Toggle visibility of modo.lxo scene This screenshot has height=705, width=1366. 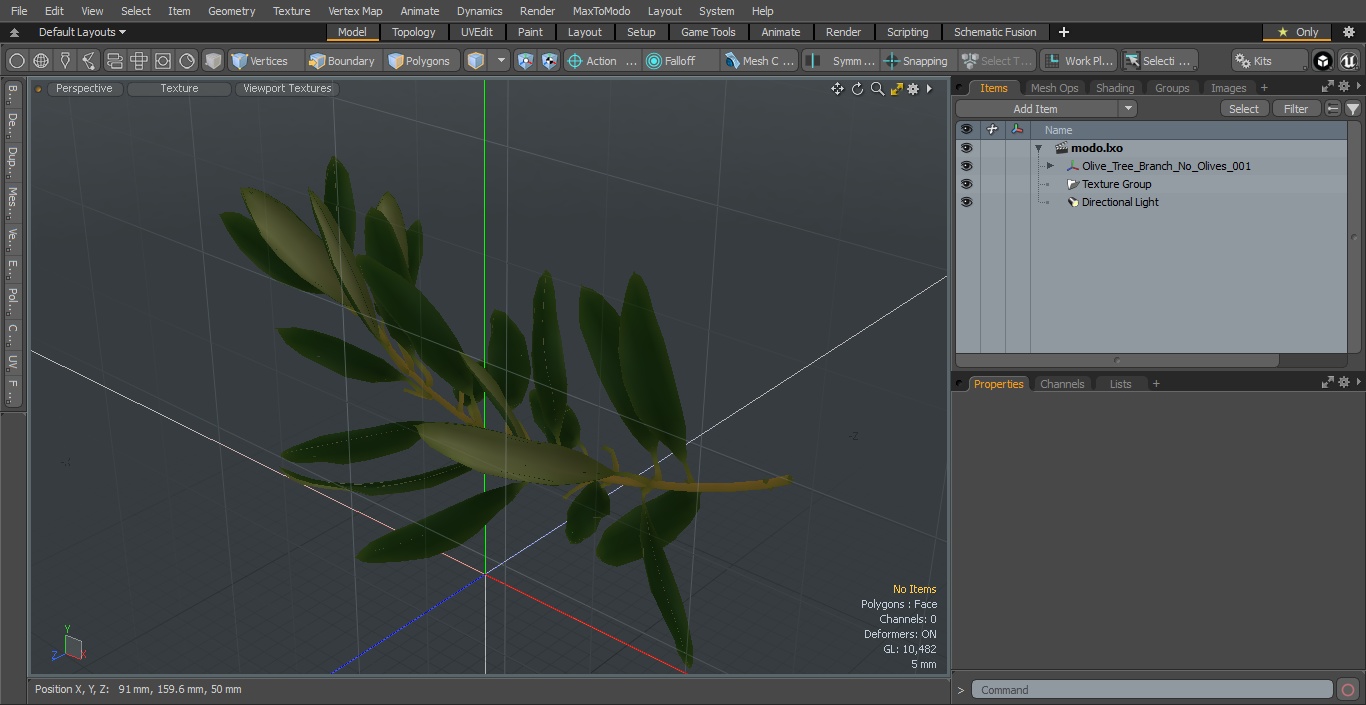[966, 148]
